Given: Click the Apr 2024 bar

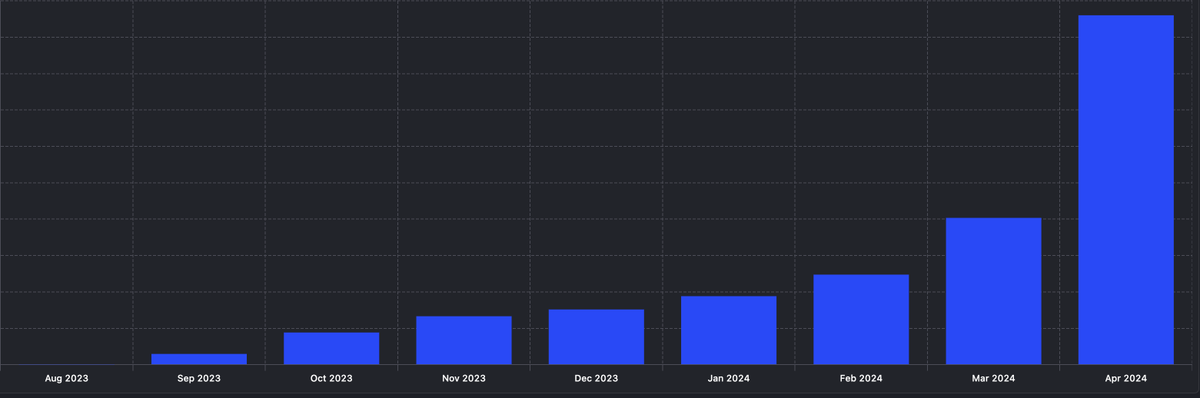Looking at the screenshot, I should 1125,190.
